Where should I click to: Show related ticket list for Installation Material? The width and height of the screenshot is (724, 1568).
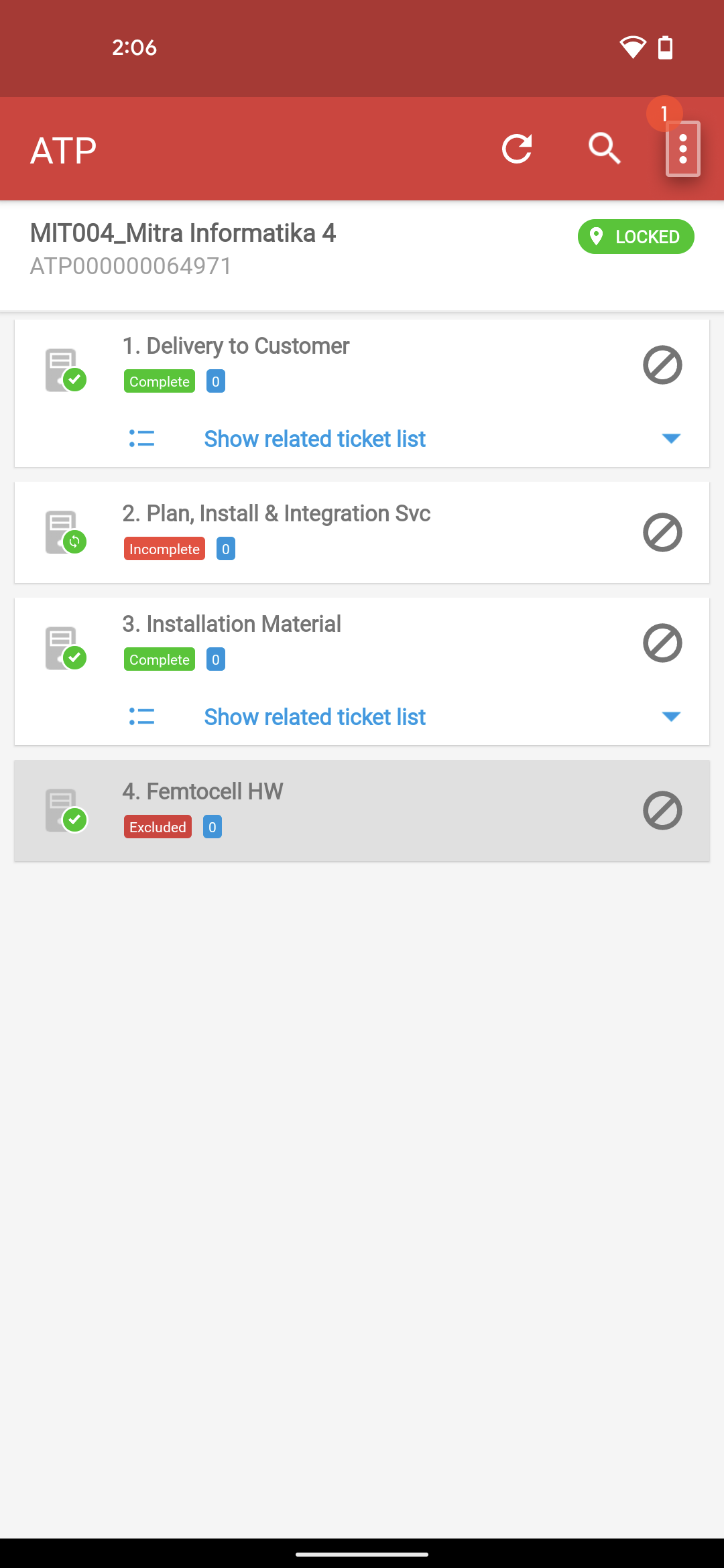314,717
